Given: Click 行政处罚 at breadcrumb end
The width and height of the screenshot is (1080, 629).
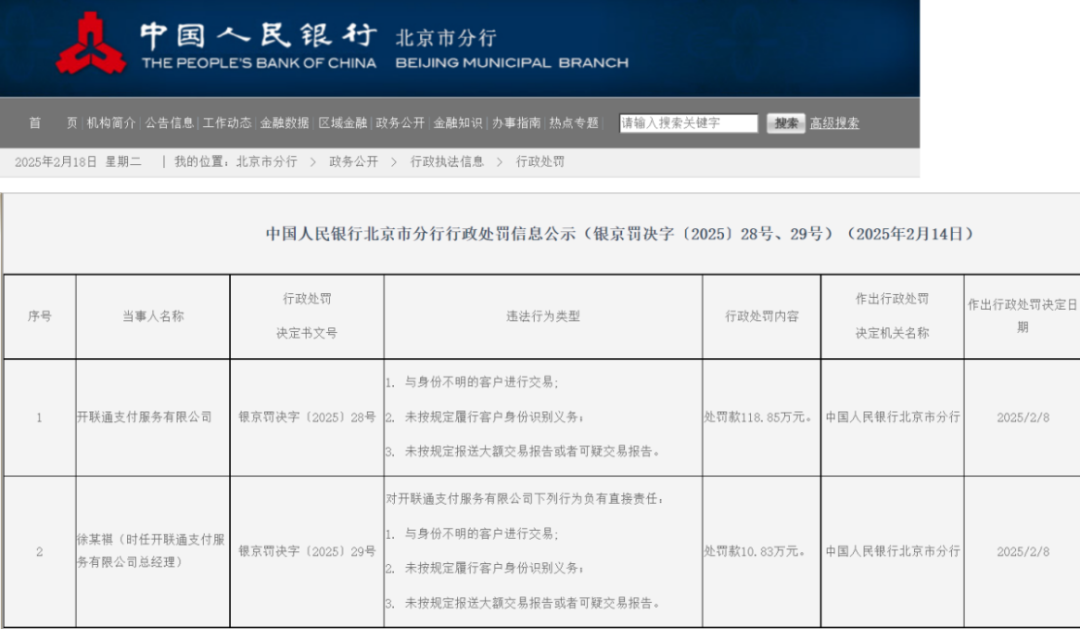Looking at the screenshot, I should [x=540, y=161].
